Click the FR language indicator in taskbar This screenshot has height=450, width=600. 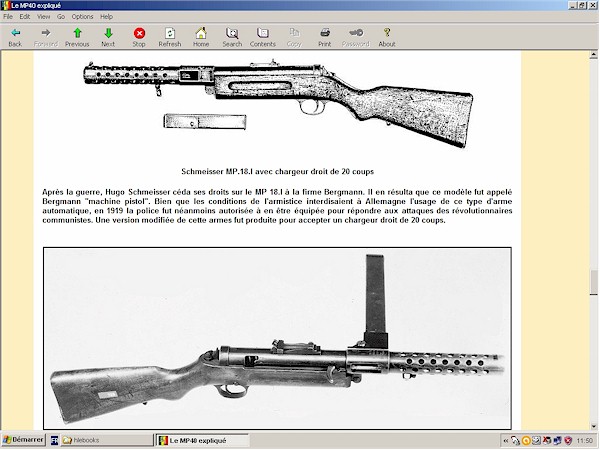[54, 440]
